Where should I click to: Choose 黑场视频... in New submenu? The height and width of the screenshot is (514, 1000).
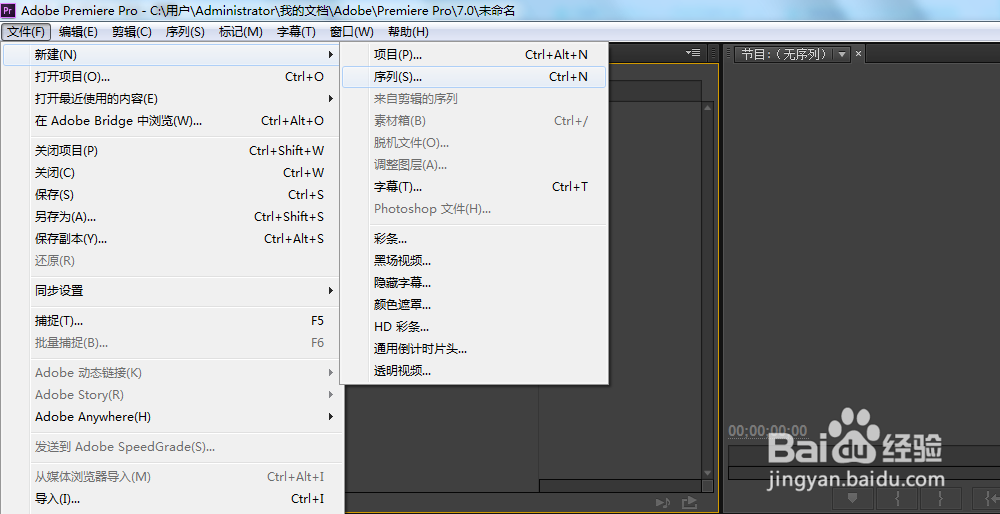(474, 261)
